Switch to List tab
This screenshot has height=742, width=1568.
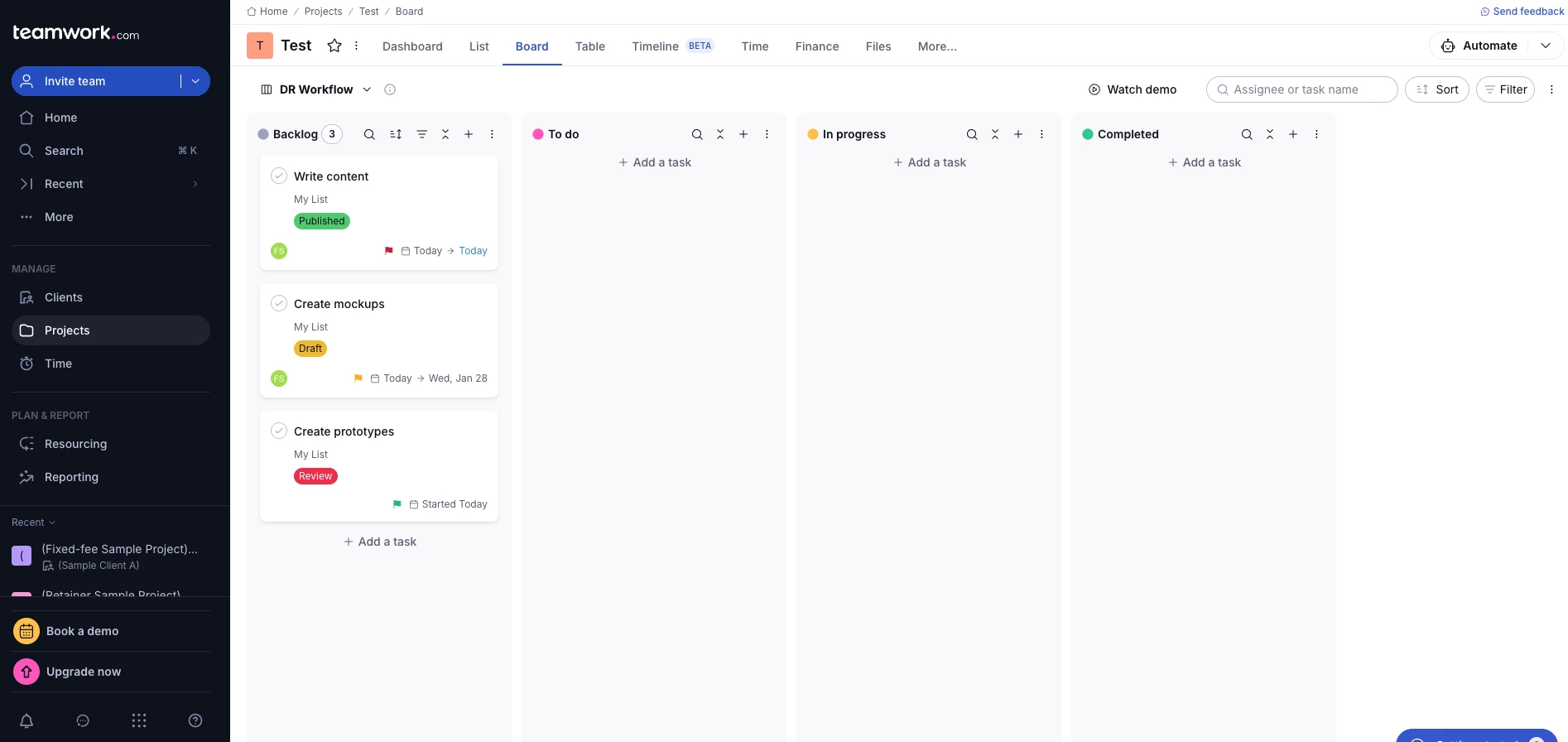coord(479,46)
